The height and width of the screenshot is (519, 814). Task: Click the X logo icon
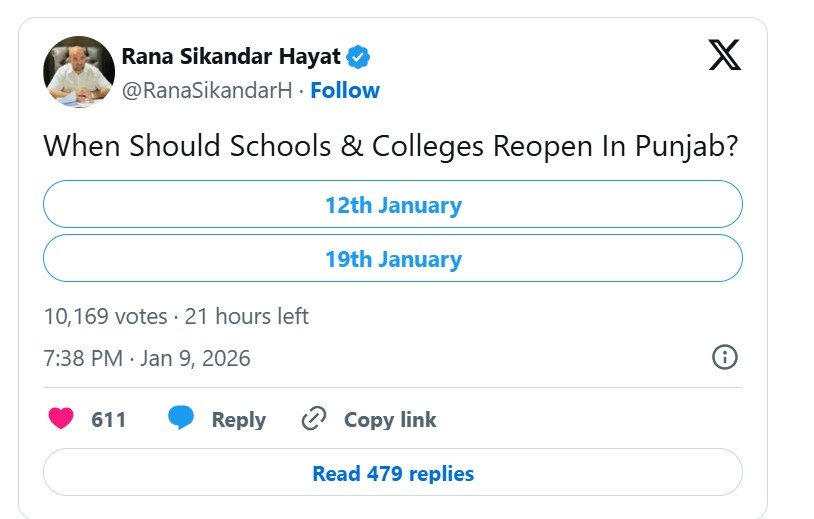click(724, 54)
